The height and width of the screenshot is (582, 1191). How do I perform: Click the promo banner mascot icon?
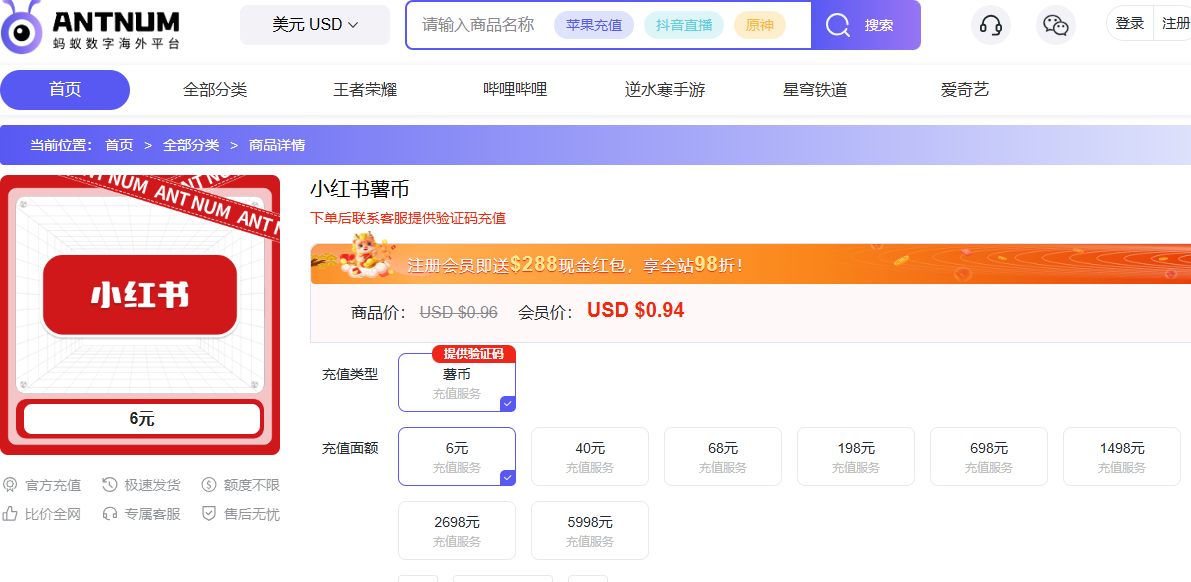(366, 255)
